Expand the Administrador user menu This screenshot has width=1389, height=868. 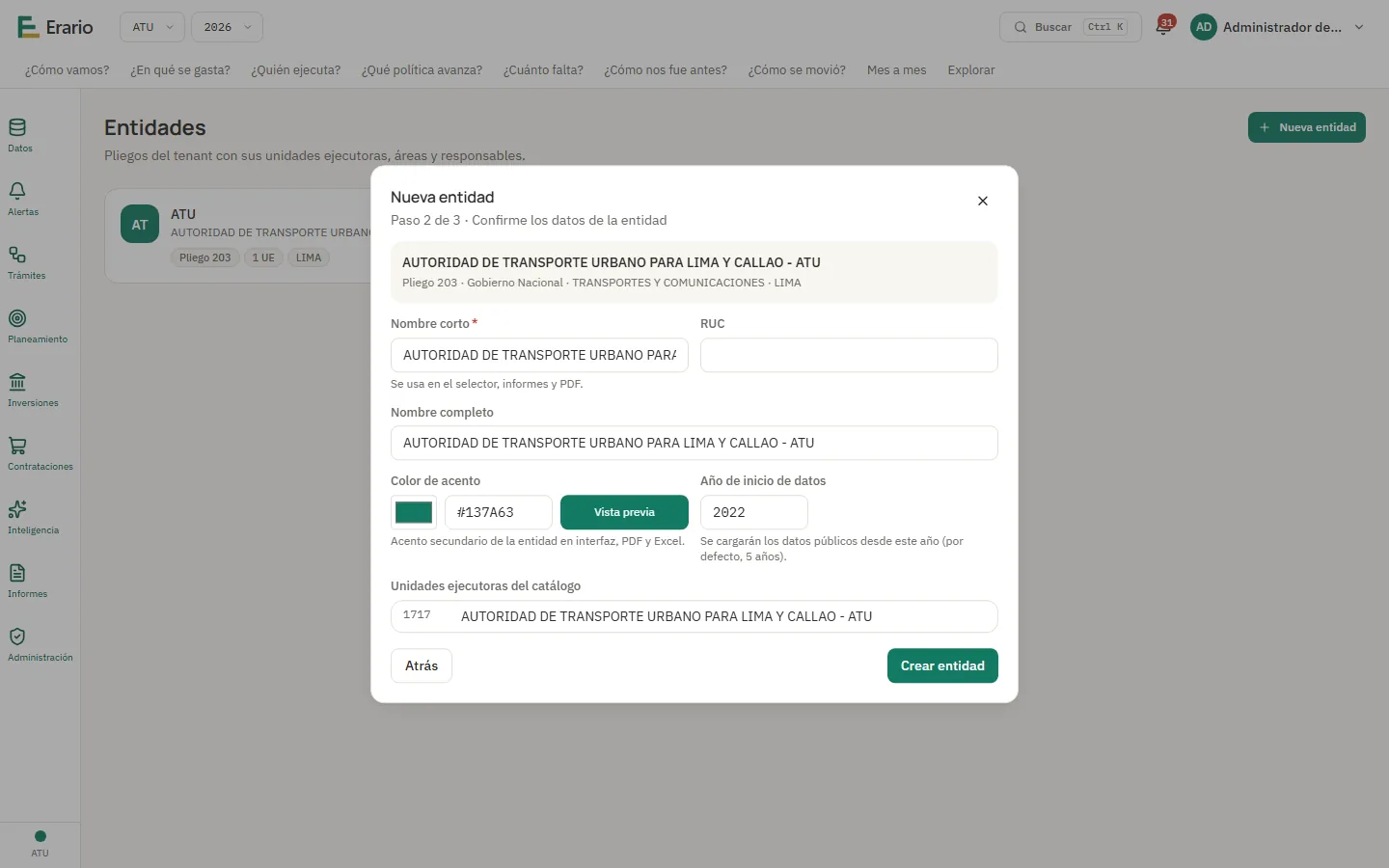[x=1277, y=27]
